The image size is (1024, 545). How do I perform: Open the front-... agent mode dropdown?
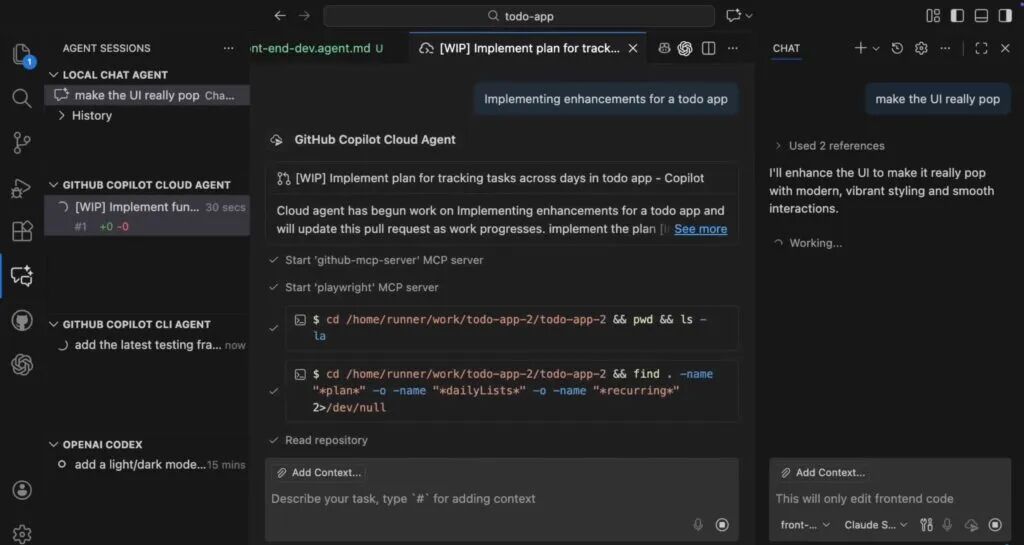pos(805,525)
